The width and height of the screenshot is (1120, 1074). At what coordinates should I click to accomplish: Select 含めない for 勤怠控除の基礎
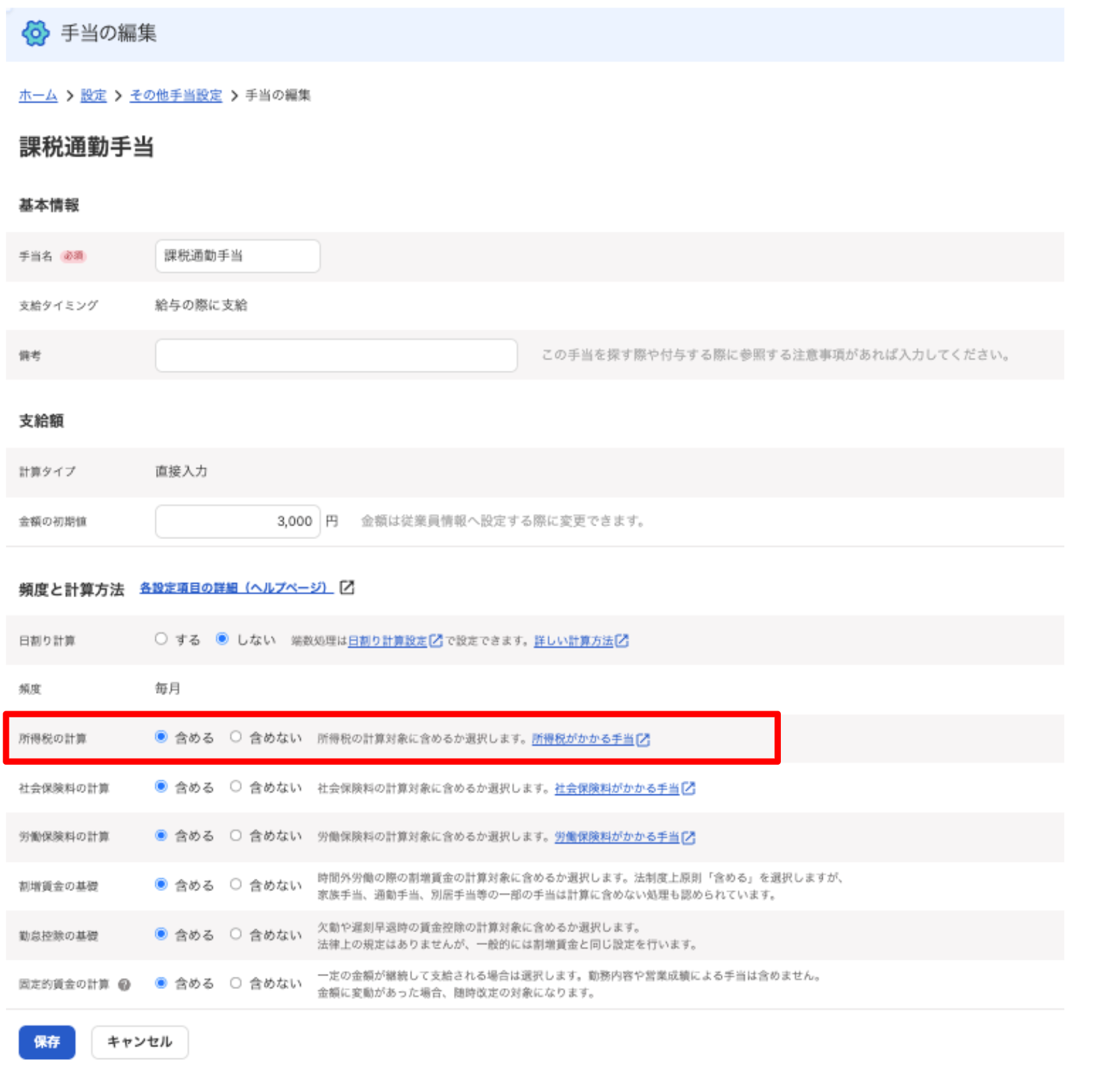click(x=235, y=934)
